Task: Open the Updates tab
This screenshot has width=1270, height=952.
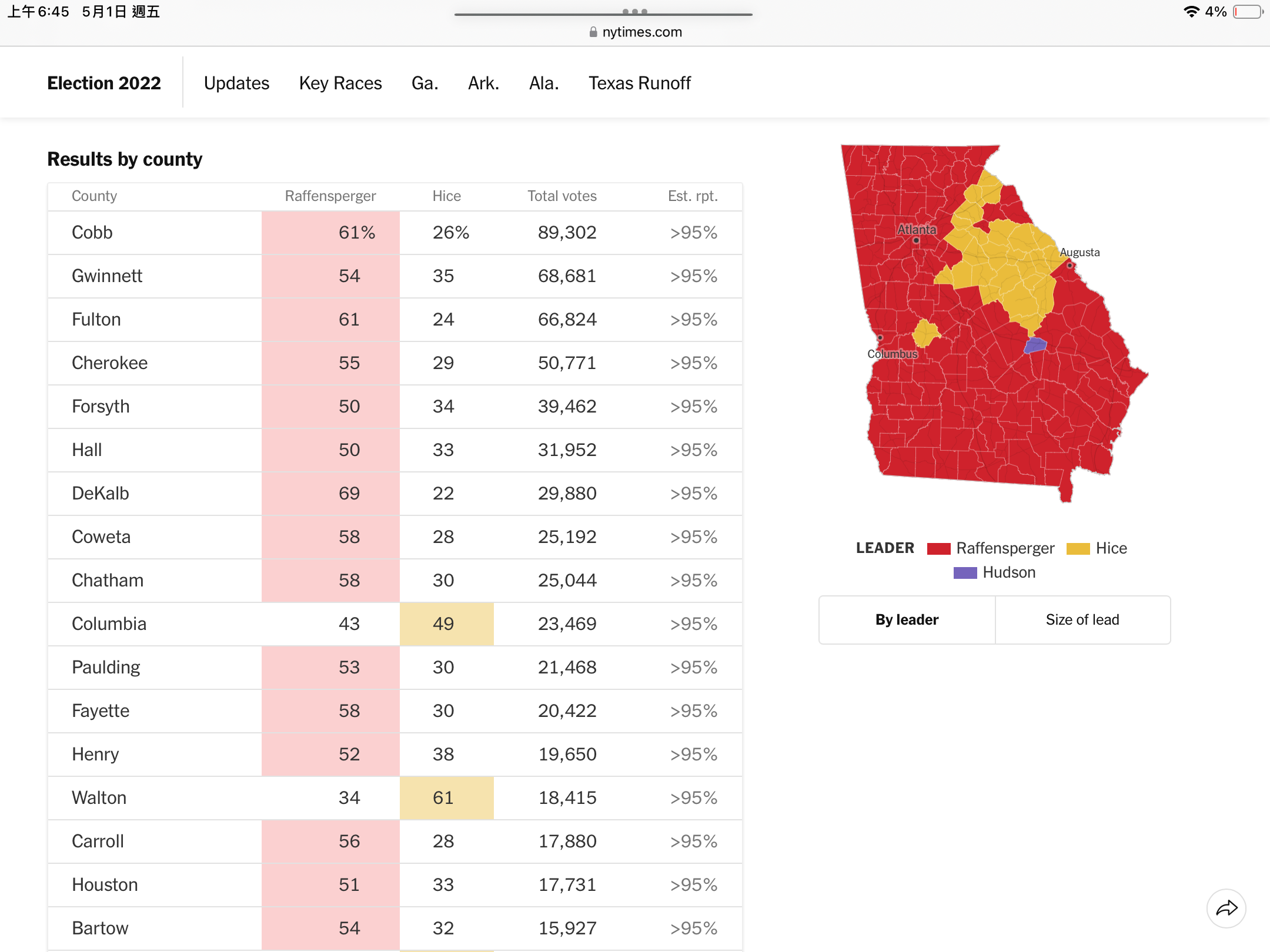Action: pyautogui.click(x=236, y=83)
